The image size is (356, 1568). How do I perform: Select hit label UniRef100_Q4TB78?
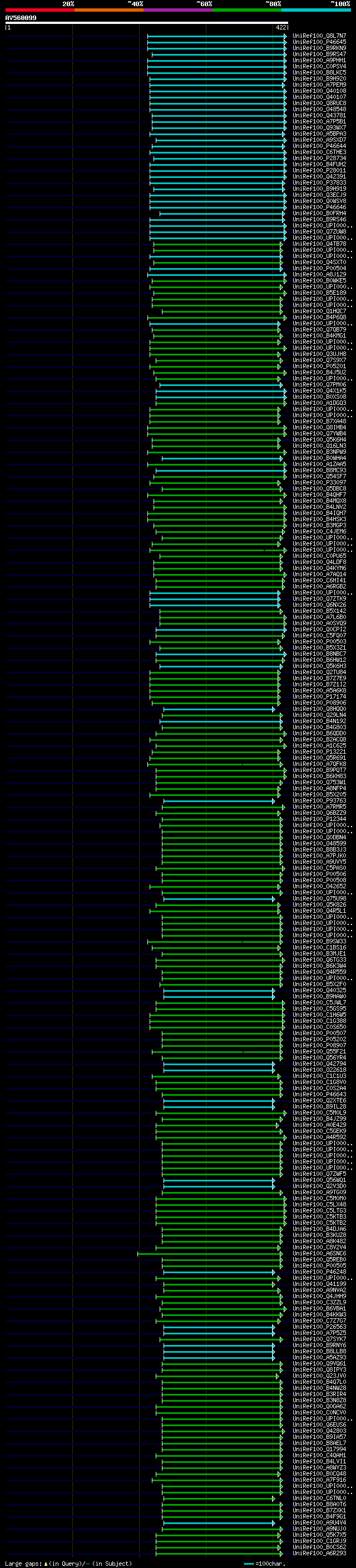(319, 244)
